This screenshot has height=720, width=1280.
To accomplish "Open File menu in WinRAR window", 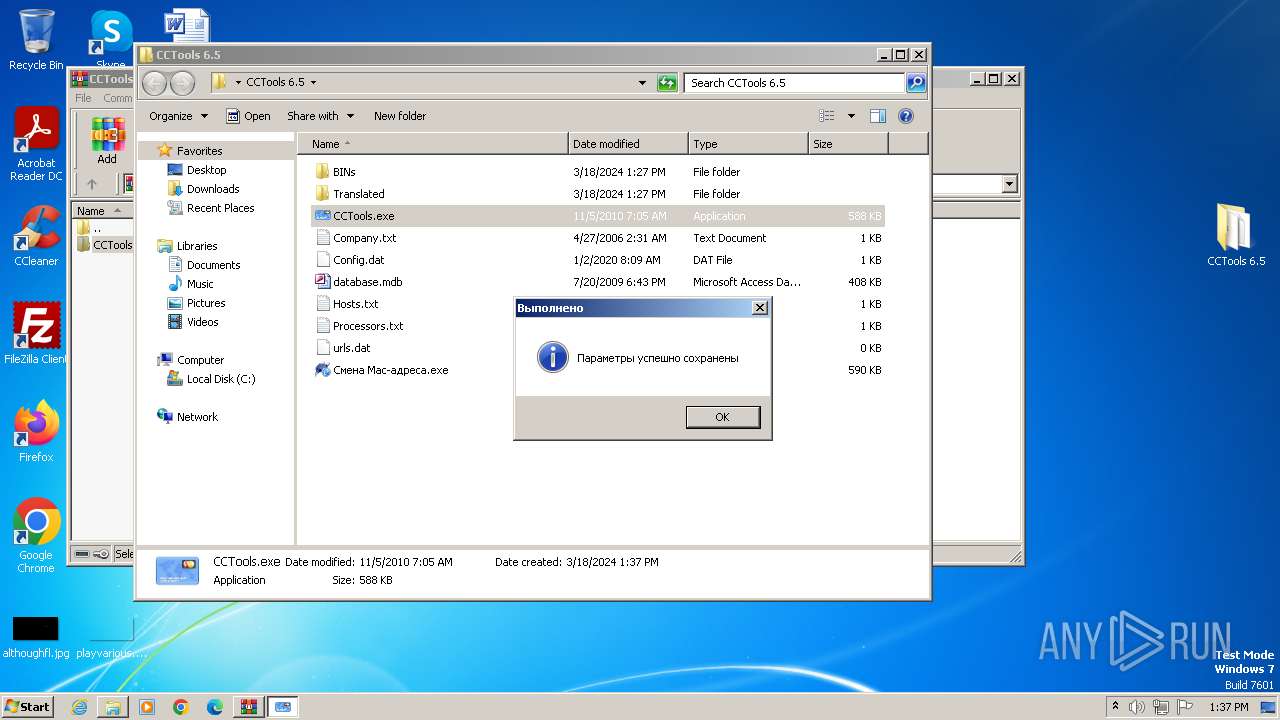I will 83,98.
